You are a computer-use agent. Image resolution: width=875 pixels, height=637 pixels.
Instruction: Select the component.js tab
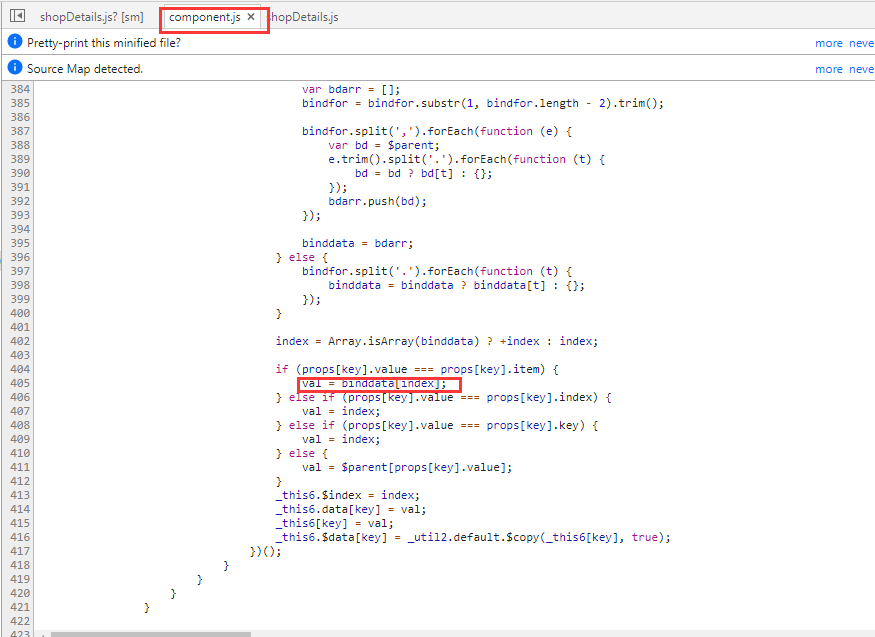tap(205, 17)
